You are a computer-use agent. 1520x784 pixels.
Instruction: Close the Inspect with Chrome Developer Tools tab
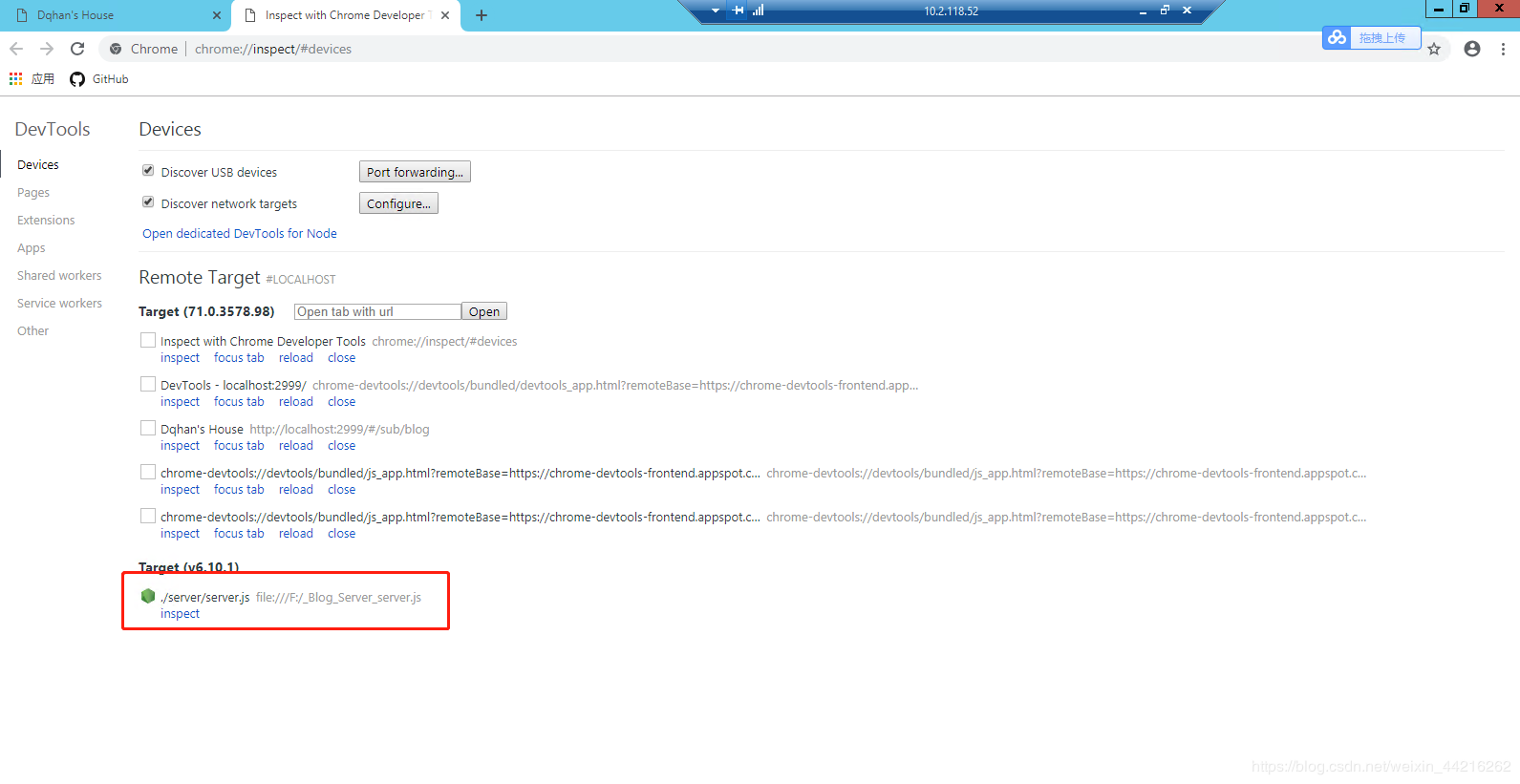[x=445, y=15]
